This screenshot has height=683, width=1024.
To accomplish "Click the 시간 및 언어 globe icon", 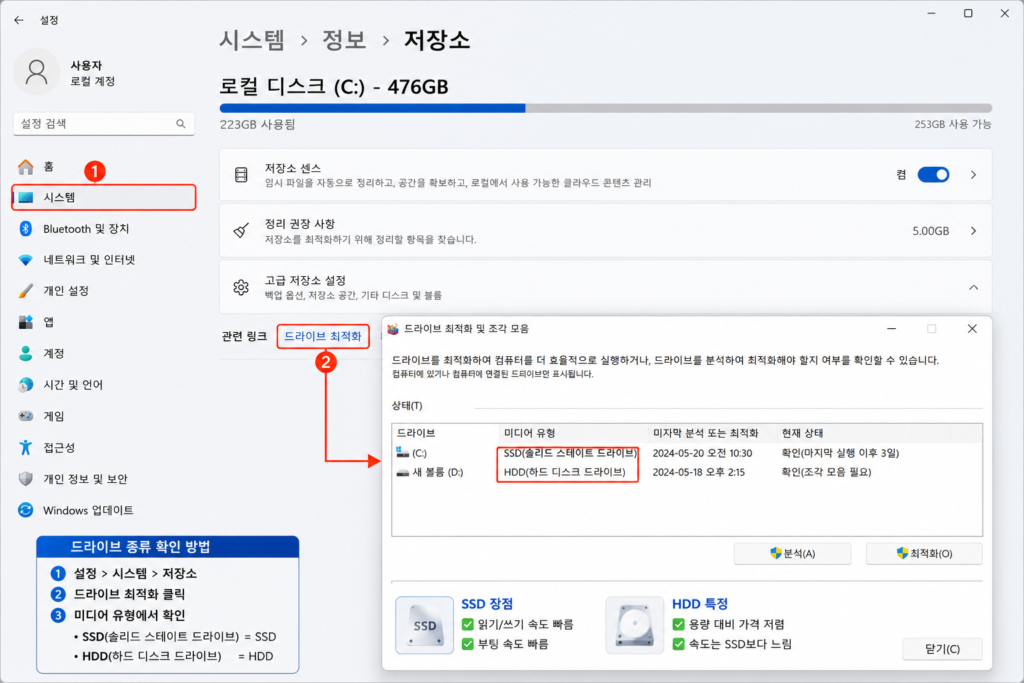I will [25, 385].
